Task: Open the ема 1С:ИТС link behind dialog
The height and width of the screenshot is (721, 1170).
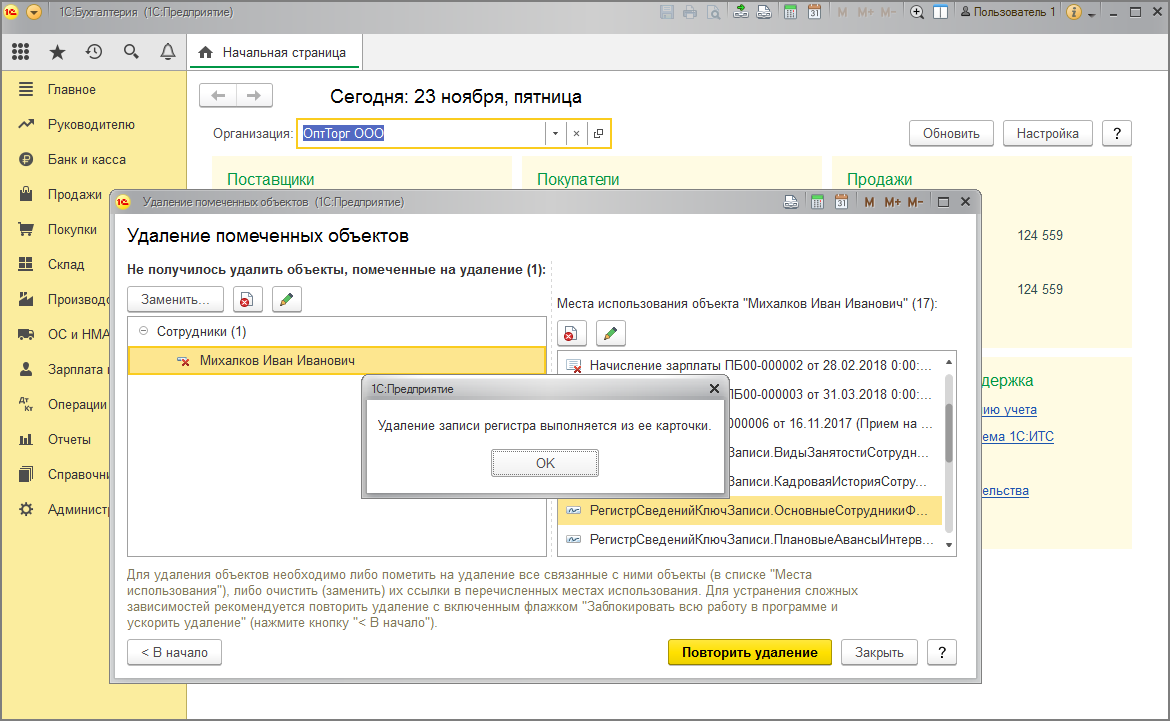Action: [1018, 437]
